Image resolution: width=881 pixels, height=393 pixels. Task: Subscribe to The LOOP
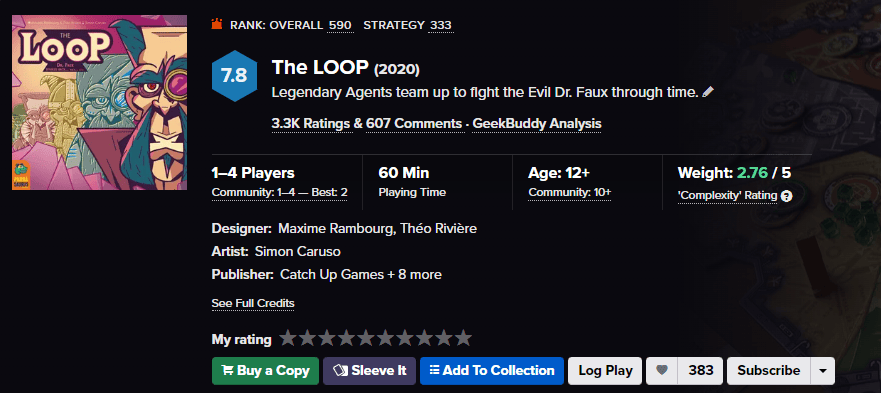(769, 371)
